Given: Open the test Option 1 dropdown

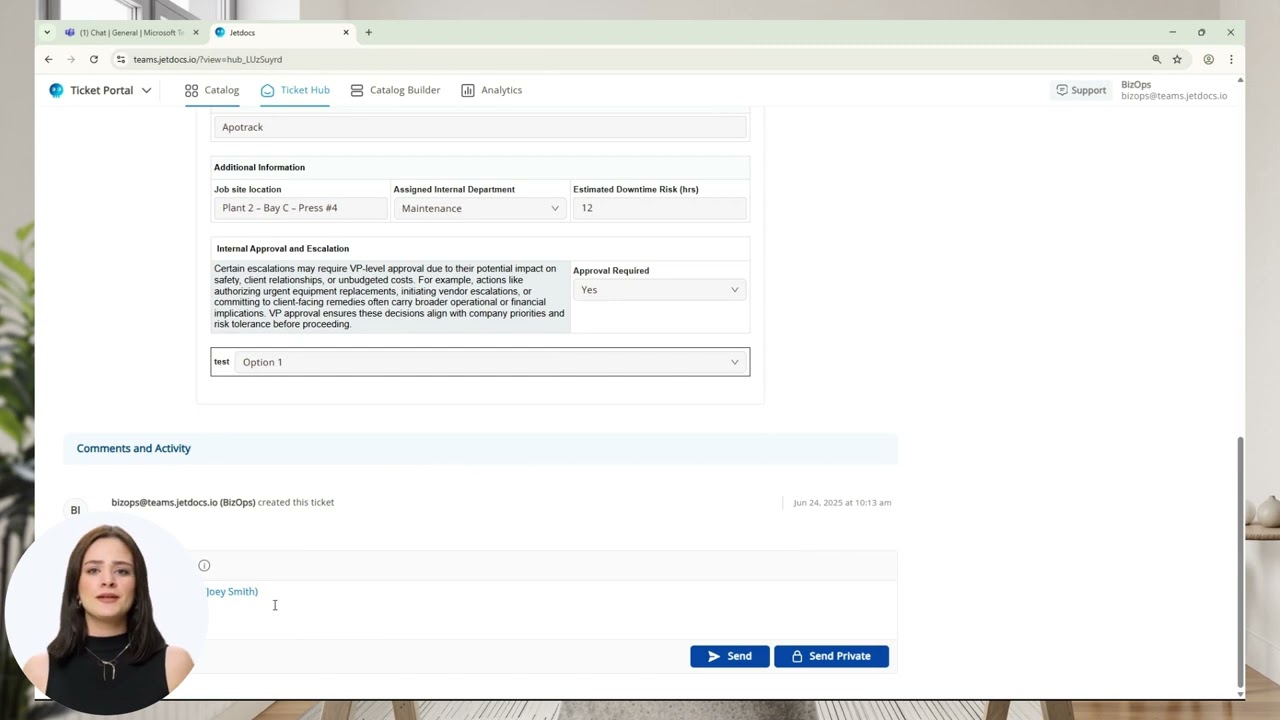Looking at the screenshot, I should point(491,362).
